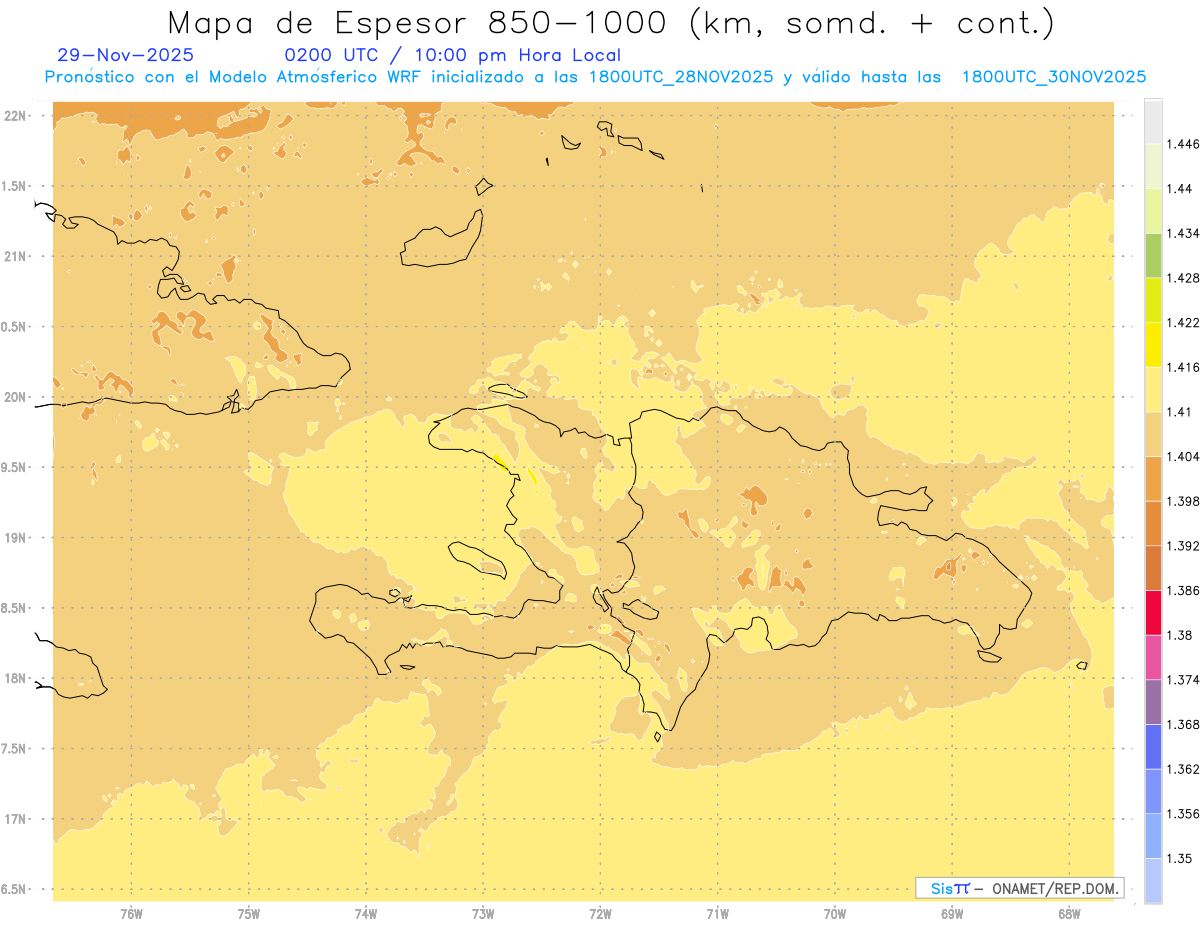
Task: Click the legend value '1.356'
Action: [1183, 814]
